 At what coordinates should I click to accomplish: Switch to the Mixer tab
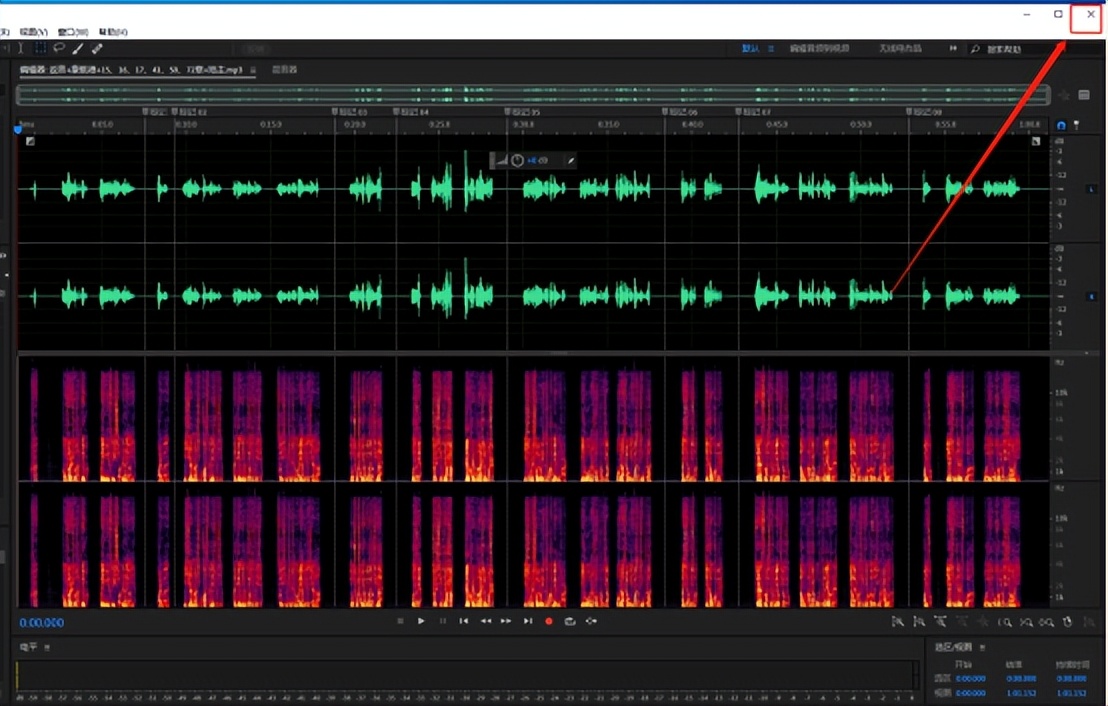(x=285, y=70)
